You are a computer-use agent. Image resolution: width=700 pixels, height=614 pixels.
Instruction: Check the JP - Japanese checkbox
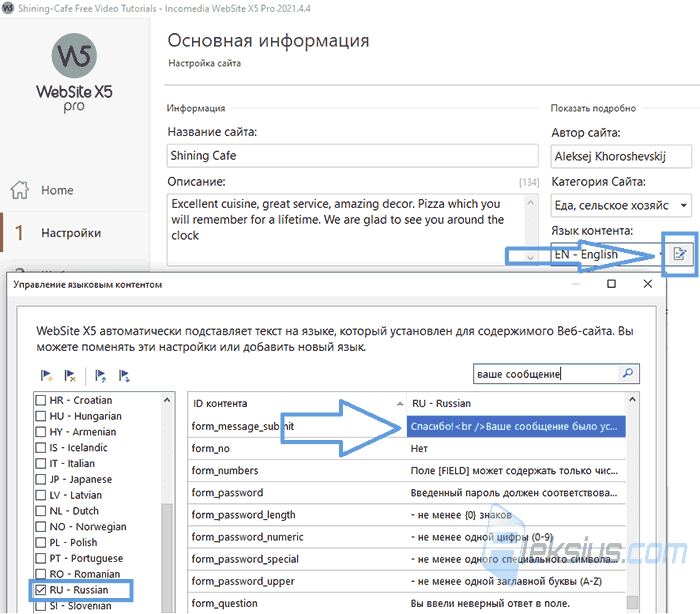(x=41, y=479)
